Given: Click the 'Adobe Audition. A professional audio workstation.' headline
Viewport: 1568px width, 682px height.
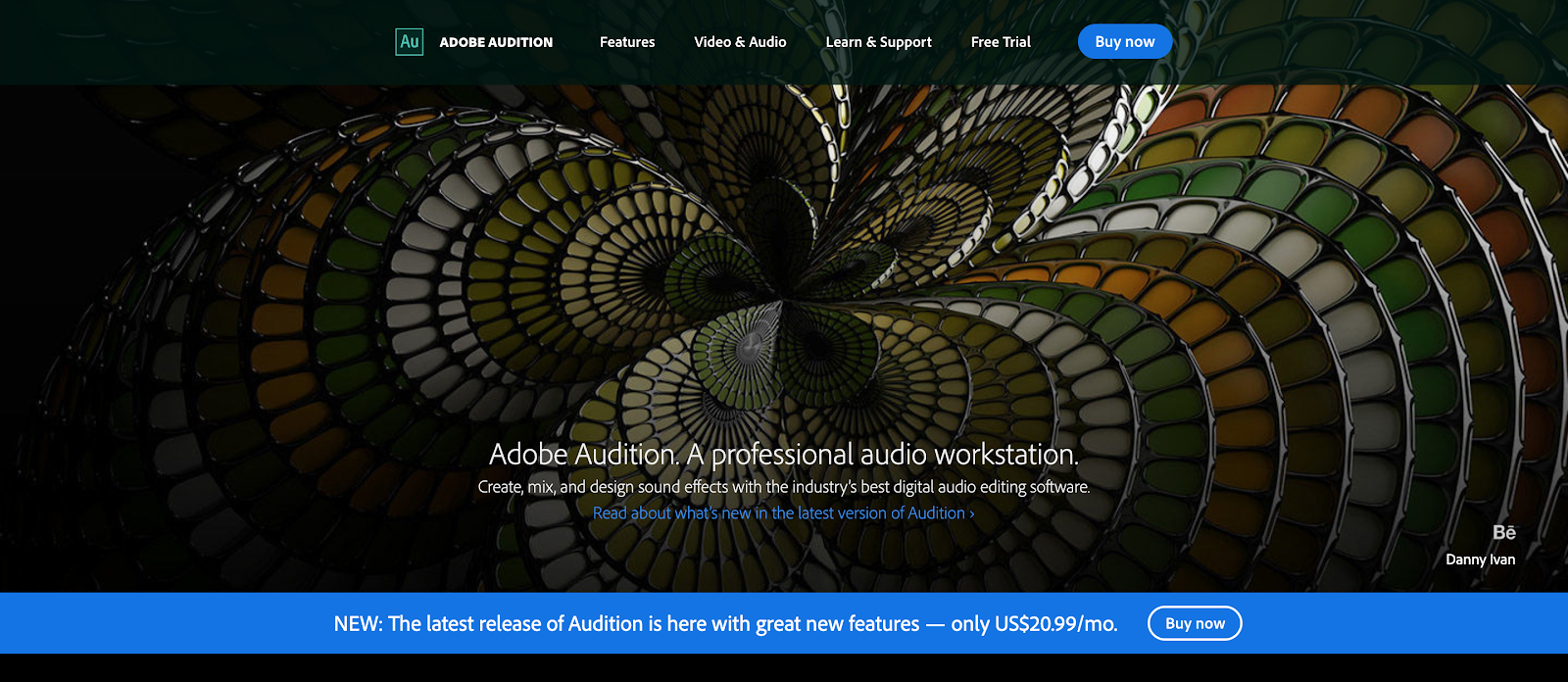Looking at the screenshot, I should [x=783, y=455].
